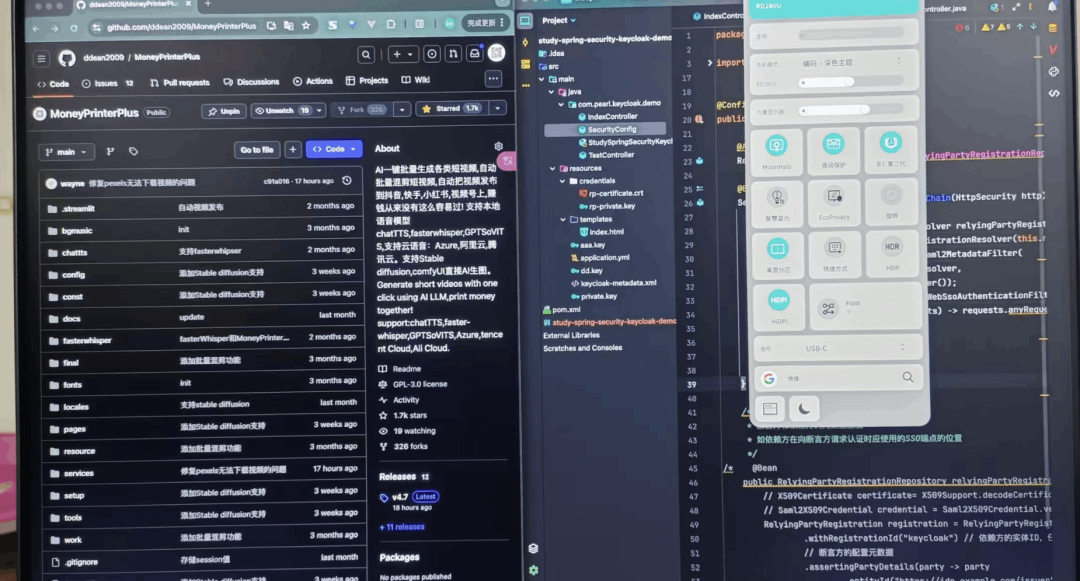This screenshot has height=581, width=1080.
Task: Click the GitHub search icon button
Action: (x=366, y=54)
